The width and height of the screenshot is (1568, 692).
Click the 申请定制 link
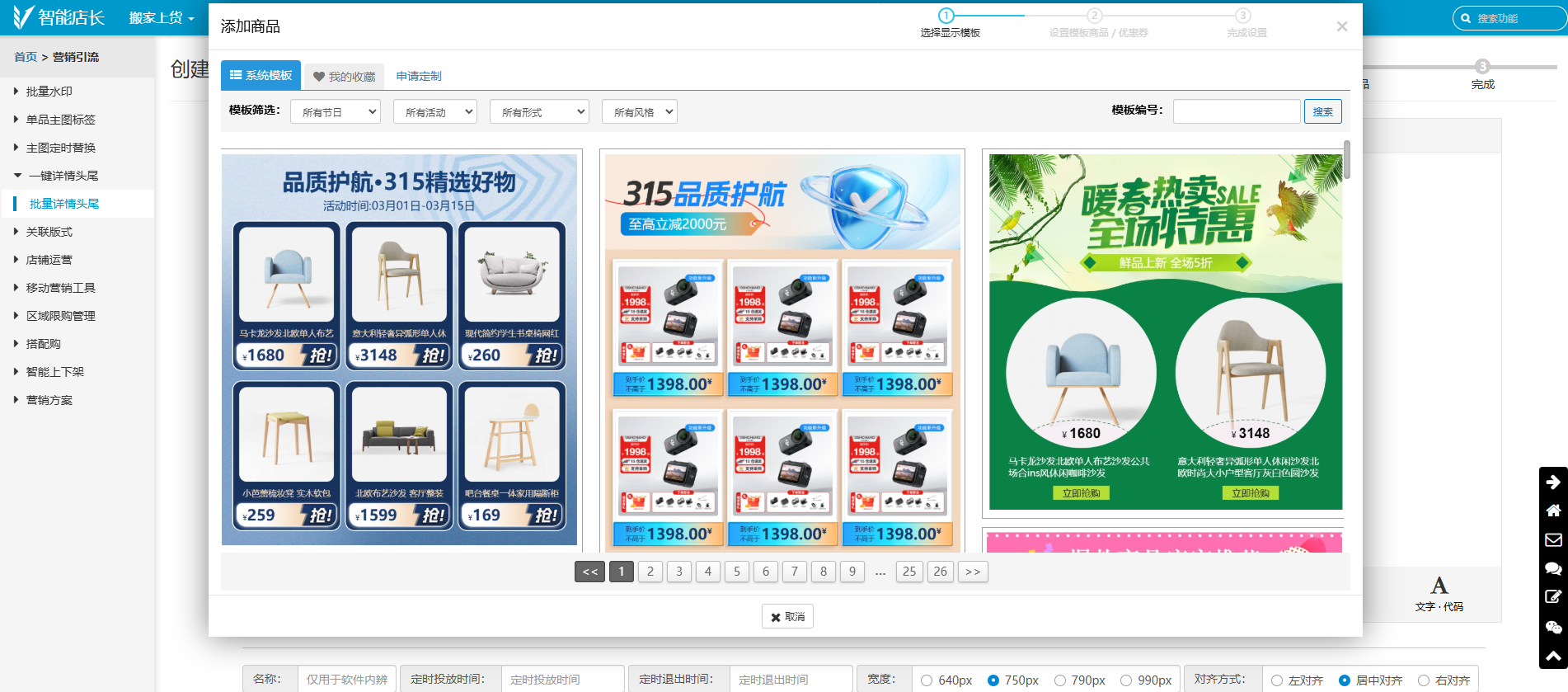coord(419,76)
